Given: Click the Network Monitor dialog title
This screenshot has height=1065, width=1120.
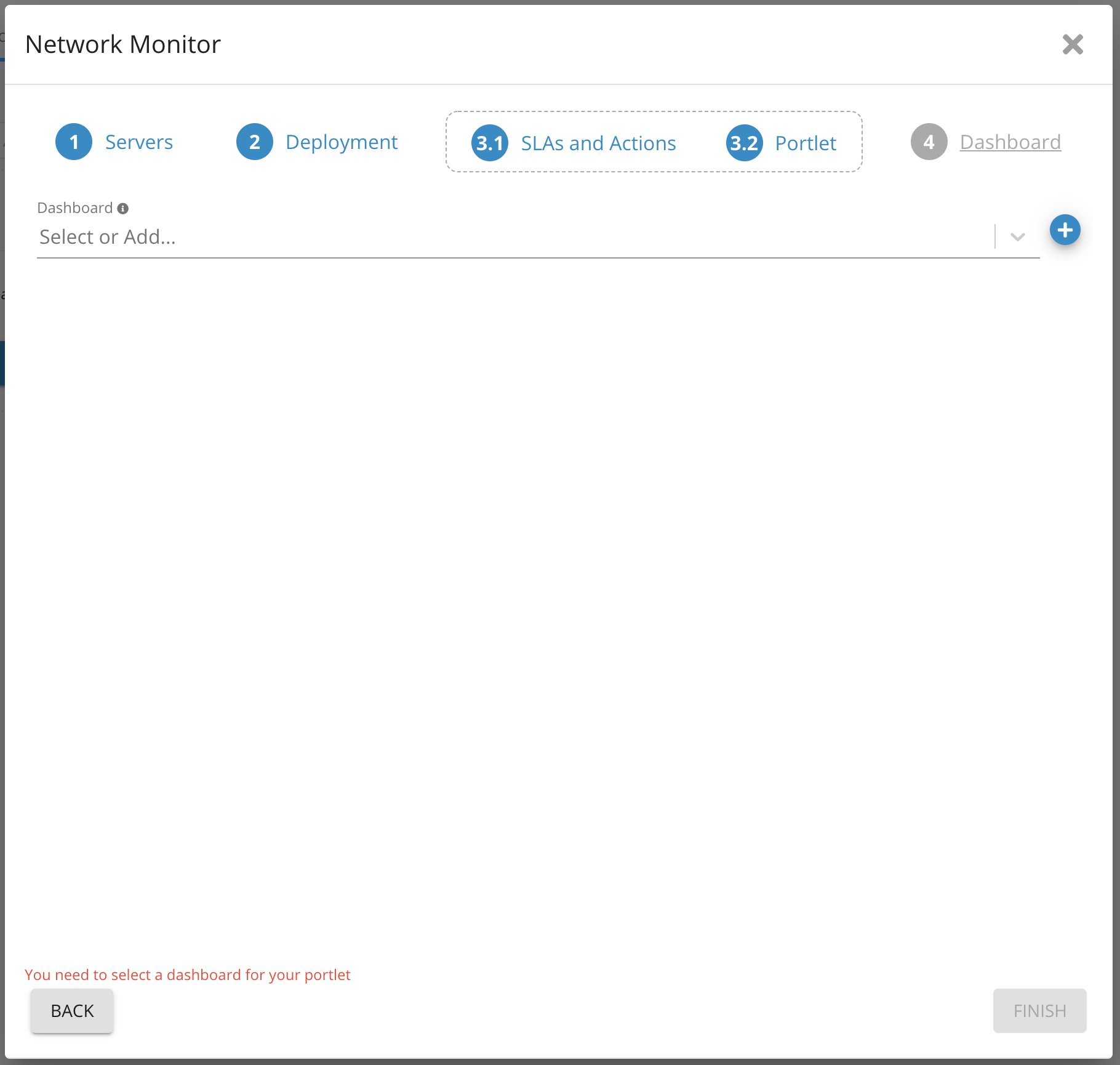Looking at the screenshot, I should coord(123,44).
